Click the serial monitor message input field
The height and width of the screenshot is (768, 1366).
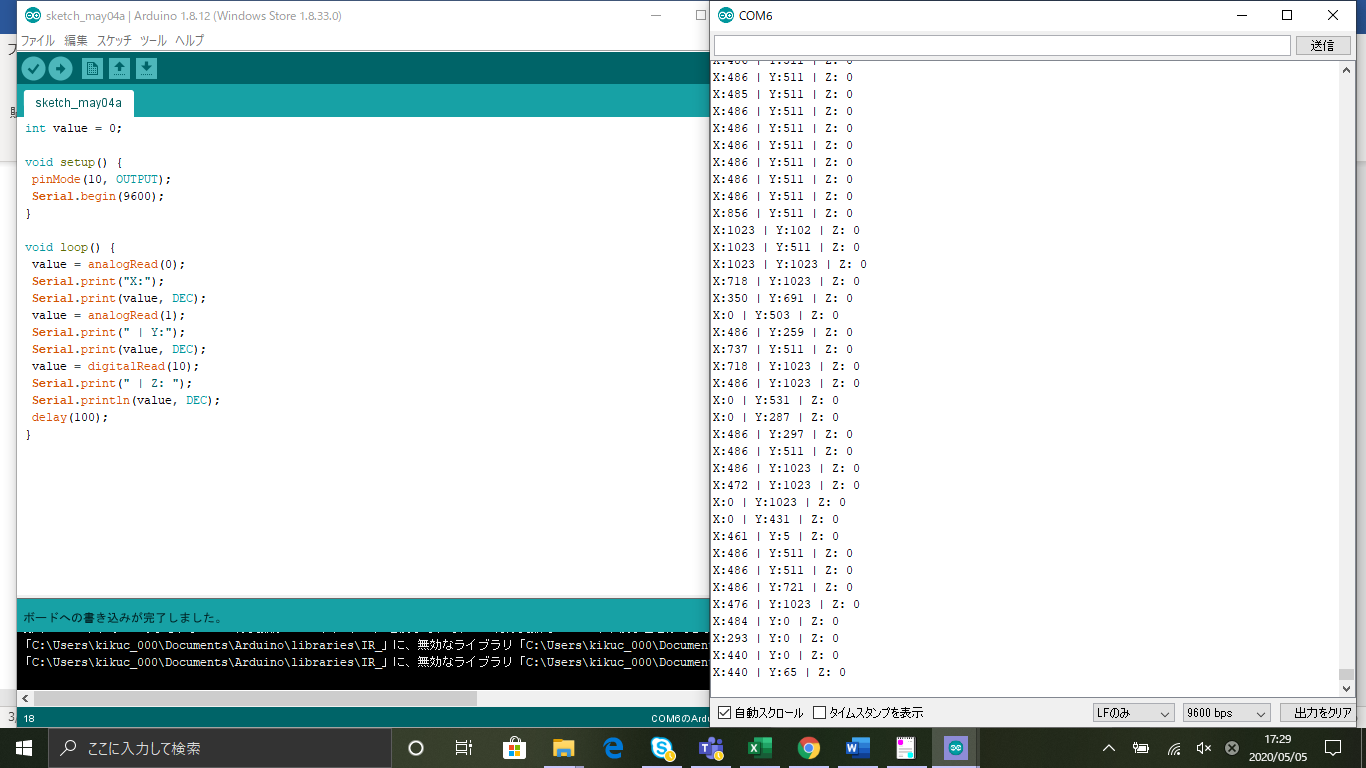click(x=1002, y=46)
